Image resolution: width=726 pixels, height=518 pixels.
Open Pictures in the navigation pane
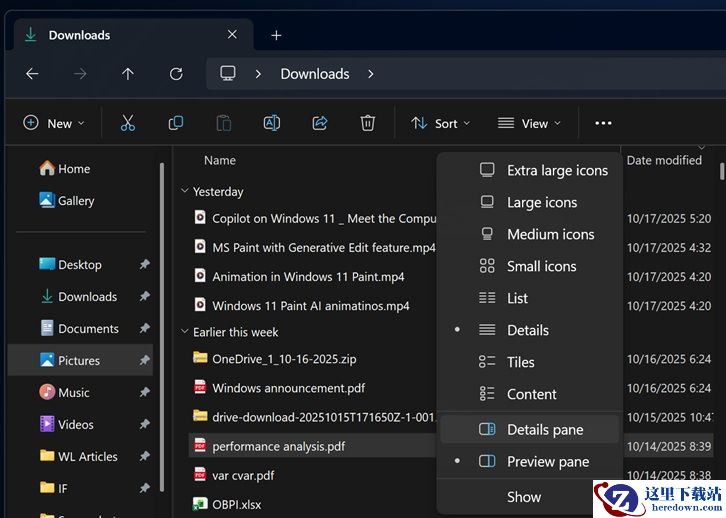point(79,361)
